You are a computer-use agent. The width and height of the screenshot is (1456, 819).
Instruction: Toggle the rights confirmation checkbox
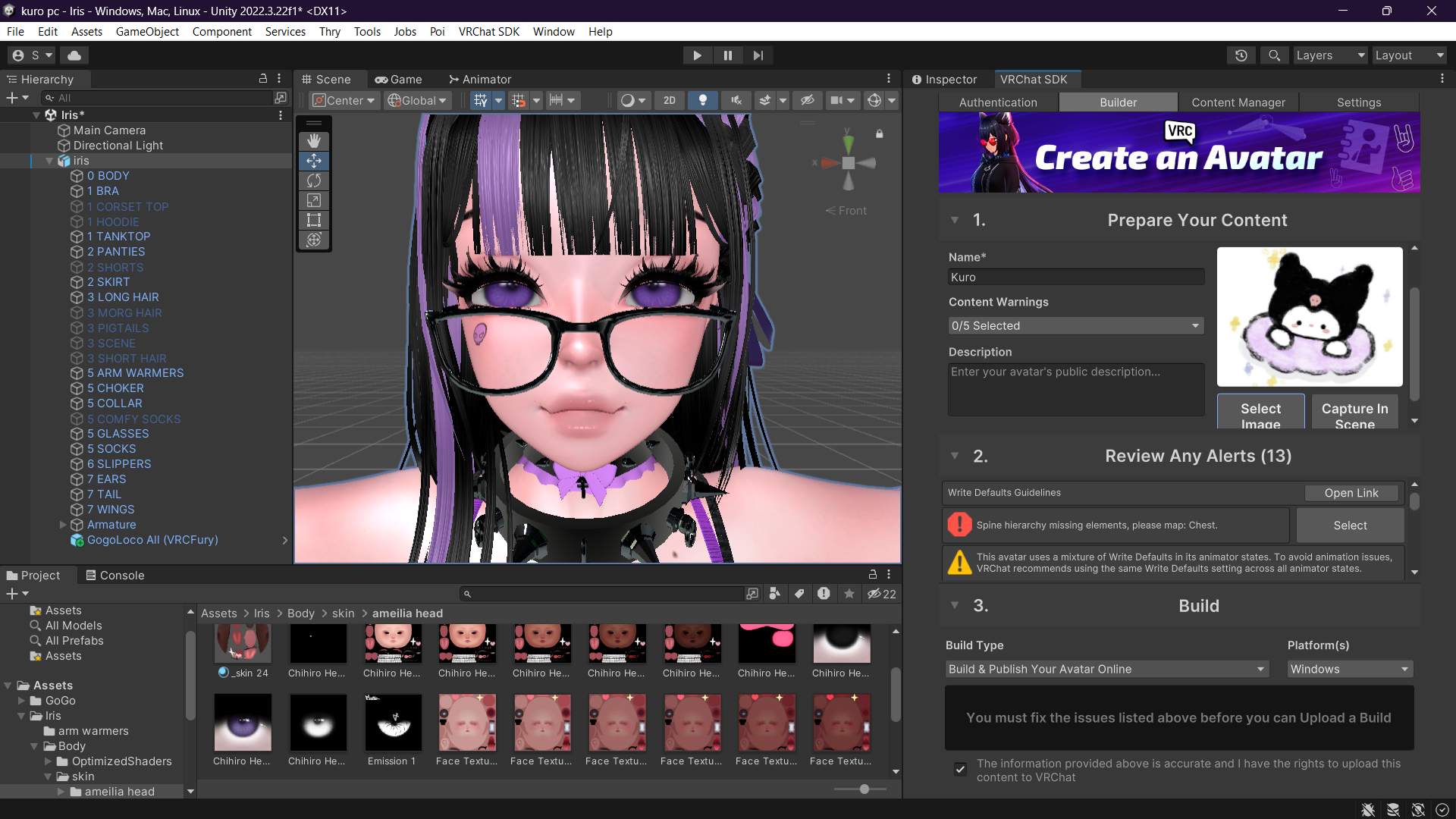[x=960, y=769]
